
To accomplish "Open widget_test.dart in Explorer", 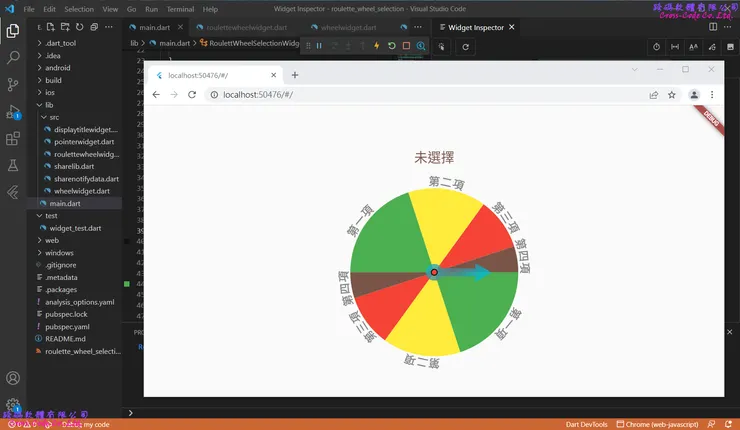I will coord(75,228).
